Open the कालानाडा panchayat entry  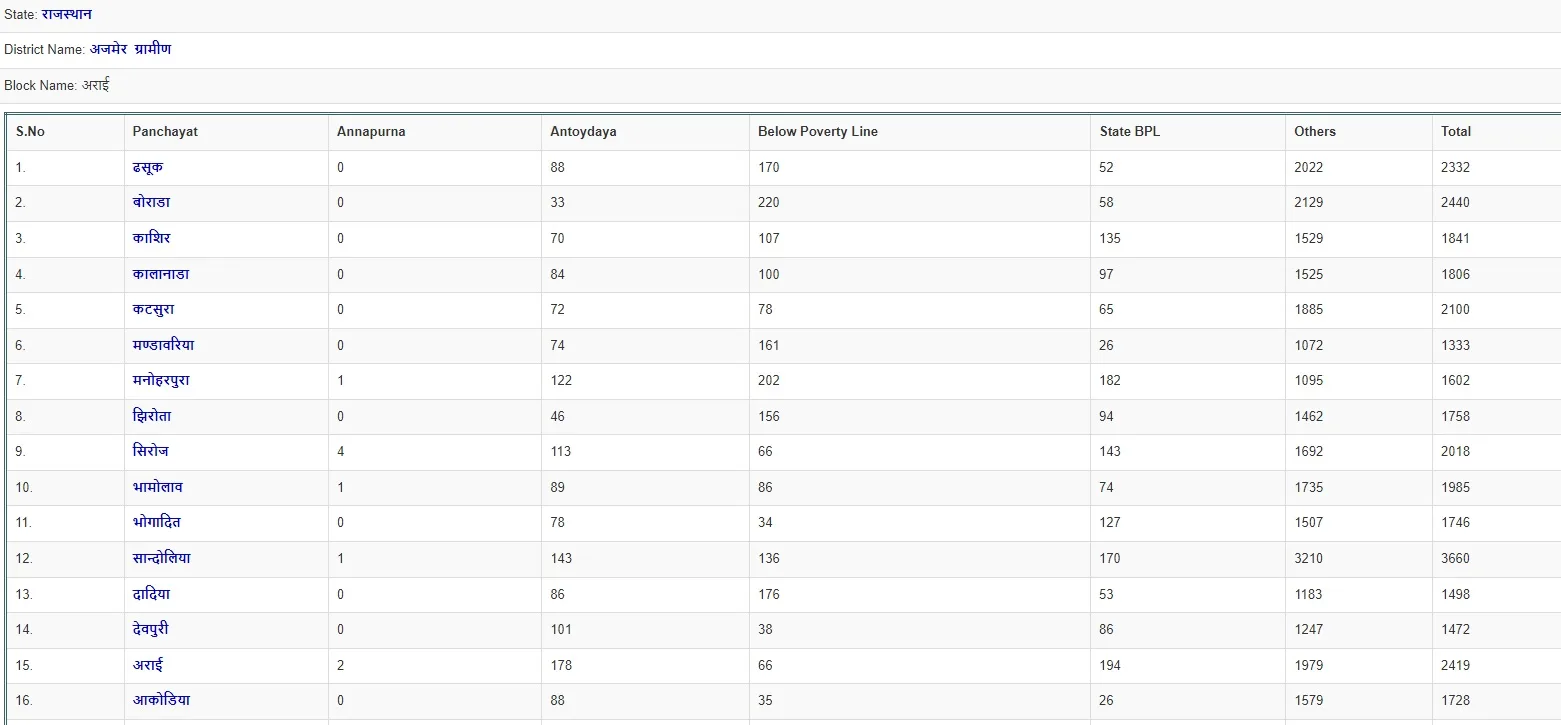pyautogui.click(x=161, y=274)
